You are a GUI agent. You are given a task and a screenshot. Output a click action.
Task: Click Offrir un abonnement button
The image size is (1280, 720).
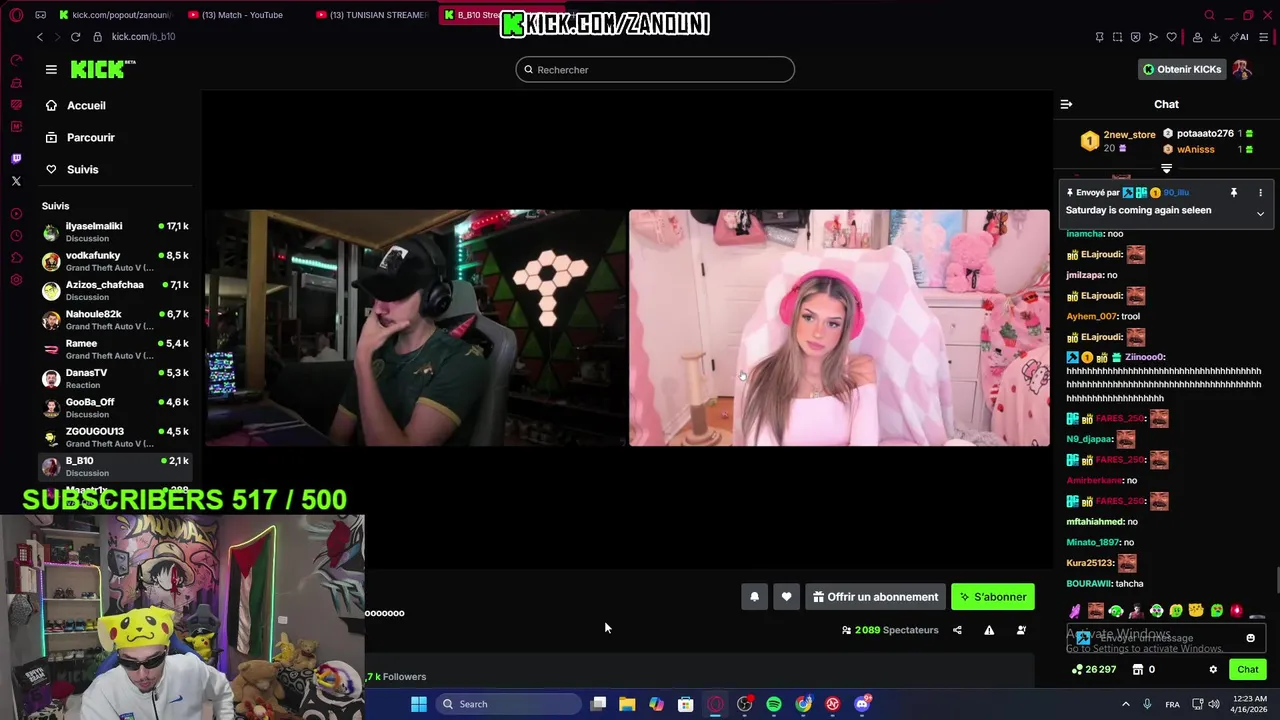(x=875, y=597)
